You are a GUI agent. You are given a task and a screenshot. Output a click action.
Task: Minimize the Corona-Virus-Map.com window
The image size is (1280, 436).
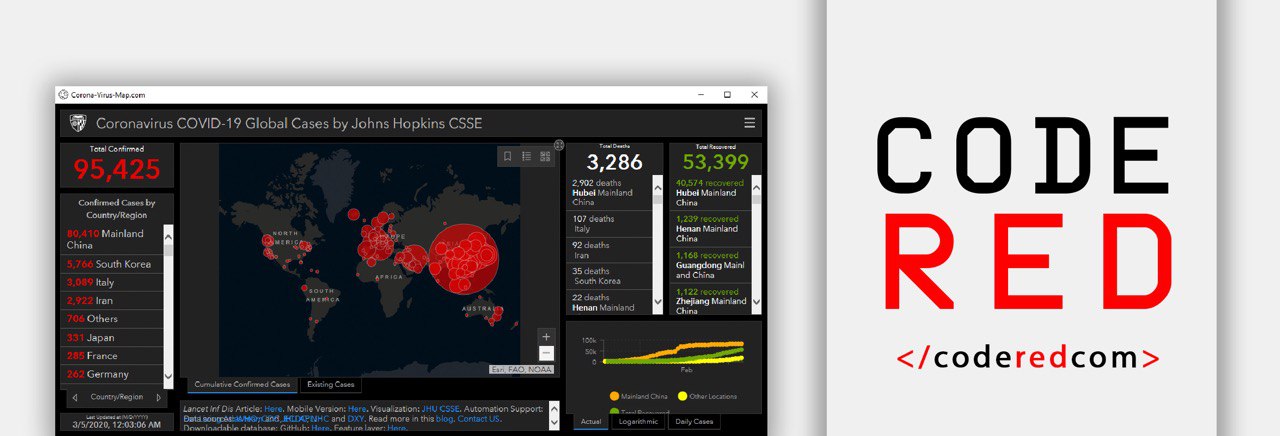[701, 95]
